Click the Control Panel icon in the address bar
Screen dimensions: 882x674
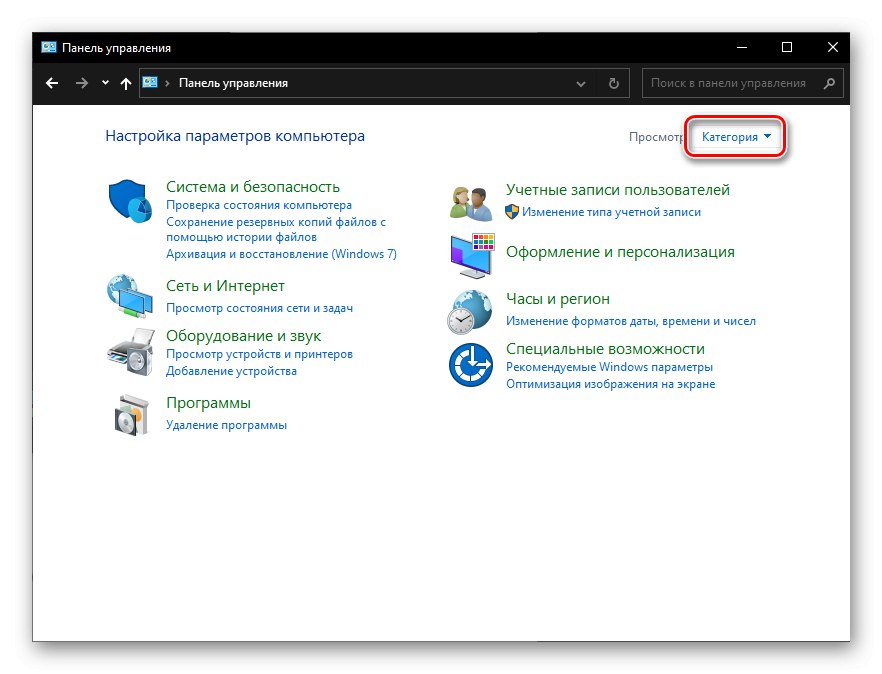(x=150, y=83)
